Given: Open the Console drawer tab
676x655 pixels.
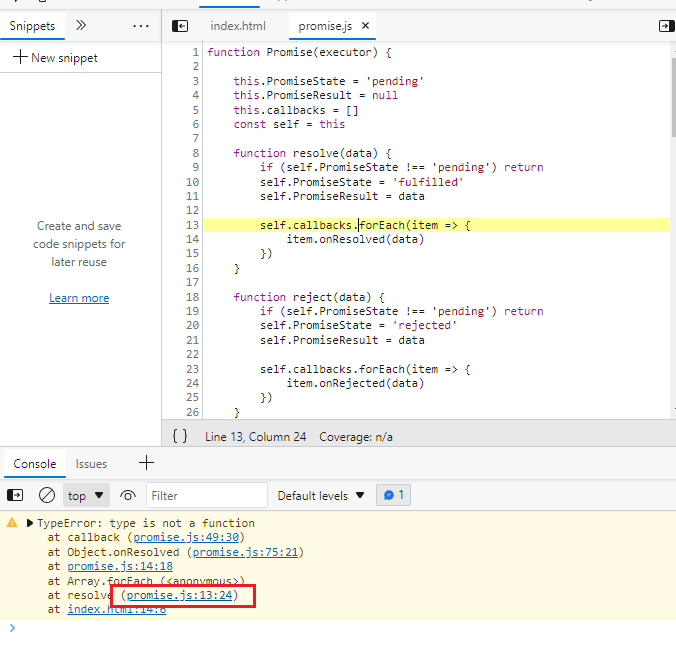Looking at the screenshot, I should pos(34,464).
